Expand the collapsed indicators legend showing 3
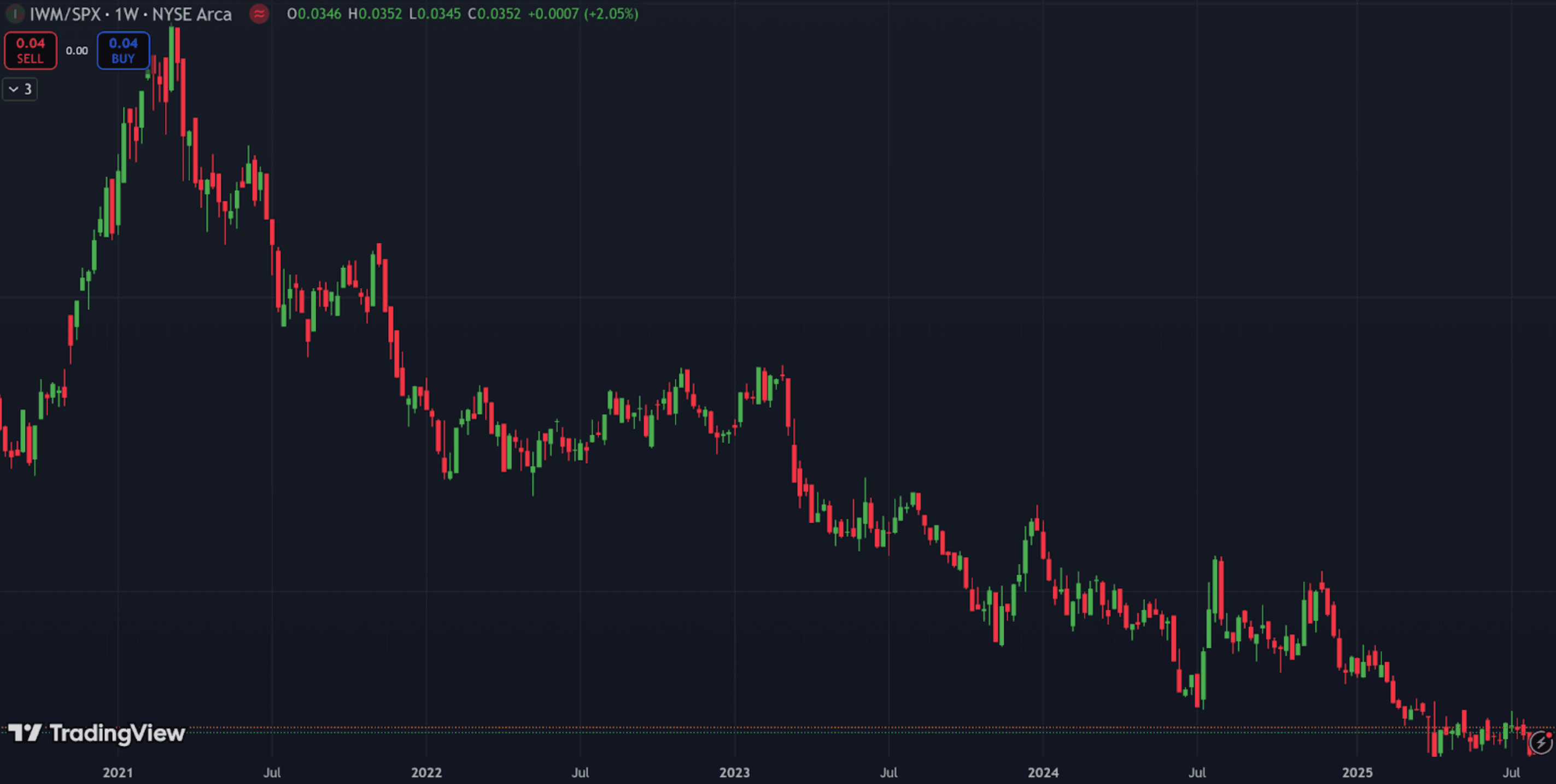This screenshot has width=1556, height=784. [x=20, y=90]
